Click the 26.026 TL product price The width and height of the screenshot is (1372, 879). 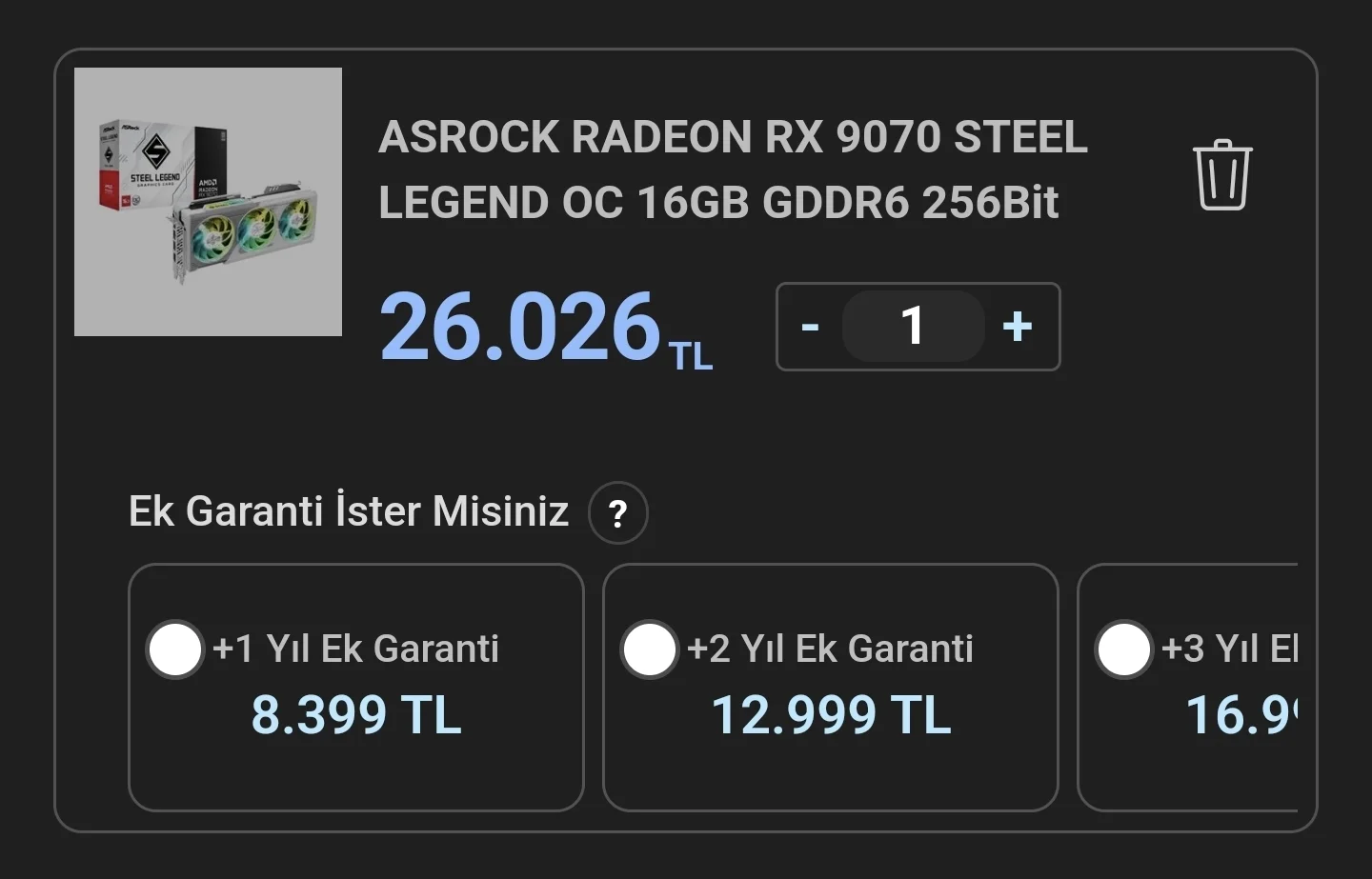pyautogui.click(x=520, y=329)
